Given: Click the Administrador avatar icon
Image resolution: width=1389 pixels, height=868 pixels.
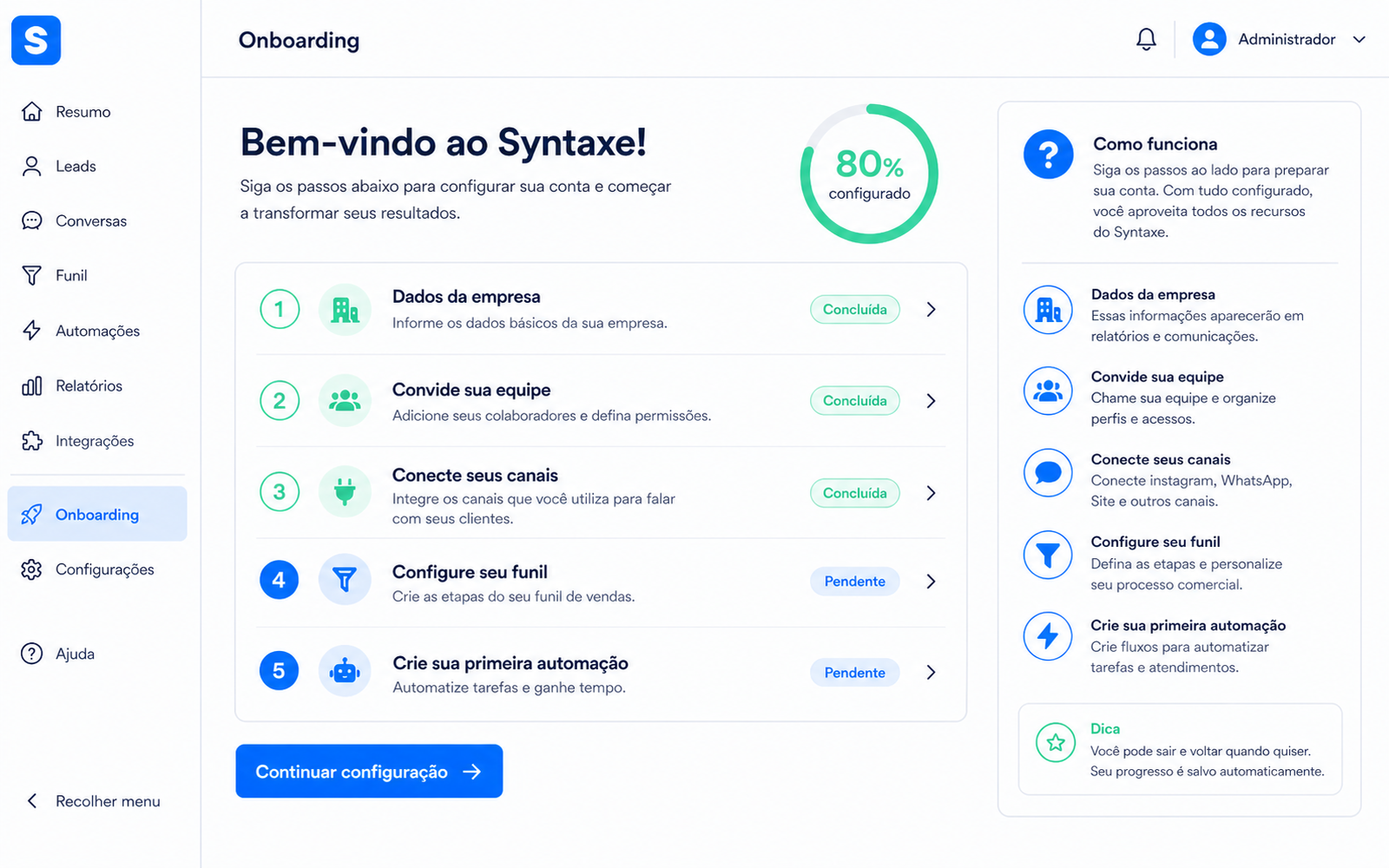Looking at the screenshot, I should click(1208, 39).
